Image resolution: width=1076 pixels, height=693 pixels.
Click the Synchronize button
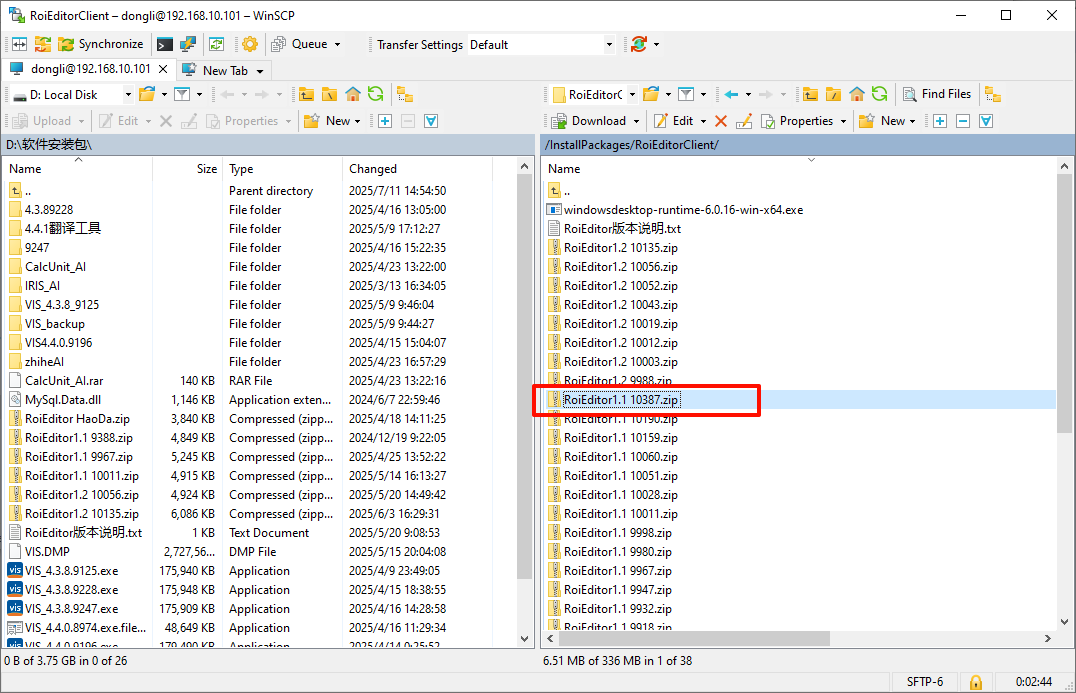click(x=102, y=45)
